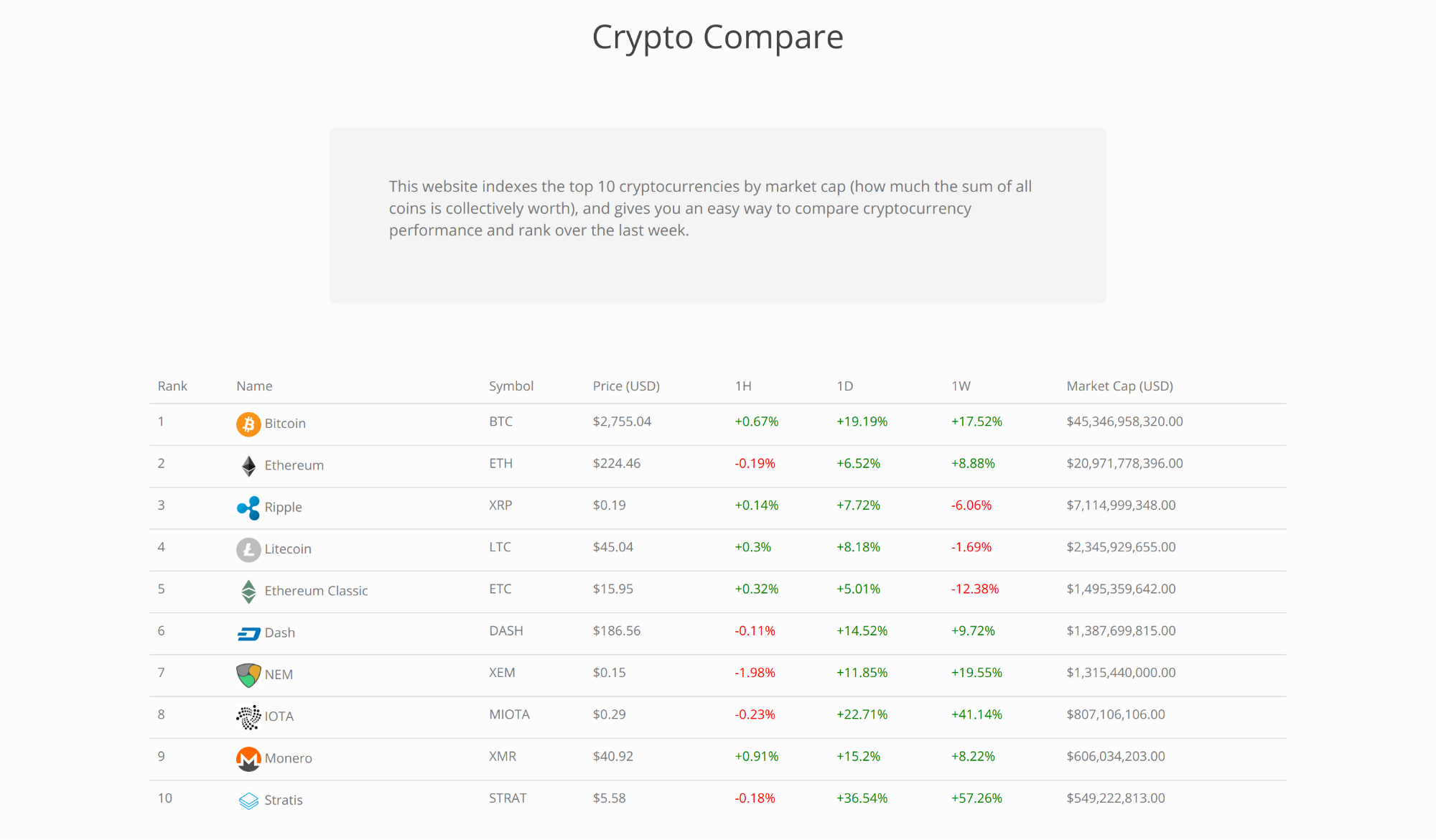
Task: Click the Litecoin coin icon
Action: click(x=248, y=550)
